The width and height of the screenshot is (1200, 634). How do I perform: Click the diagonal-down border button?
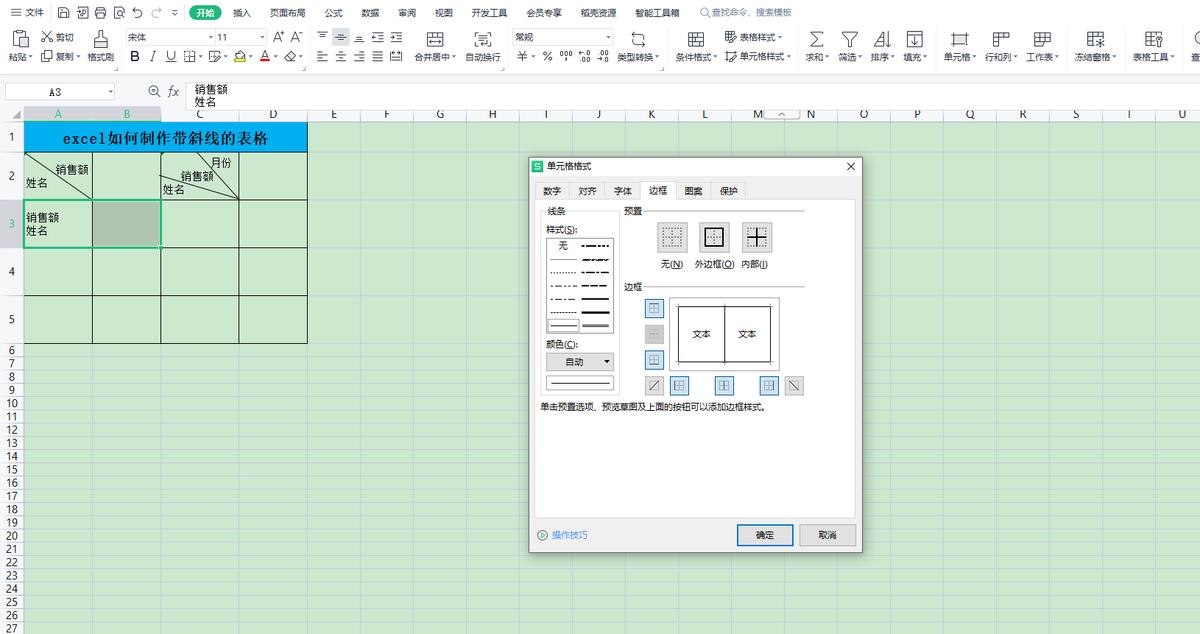click(x=794, y=385)
